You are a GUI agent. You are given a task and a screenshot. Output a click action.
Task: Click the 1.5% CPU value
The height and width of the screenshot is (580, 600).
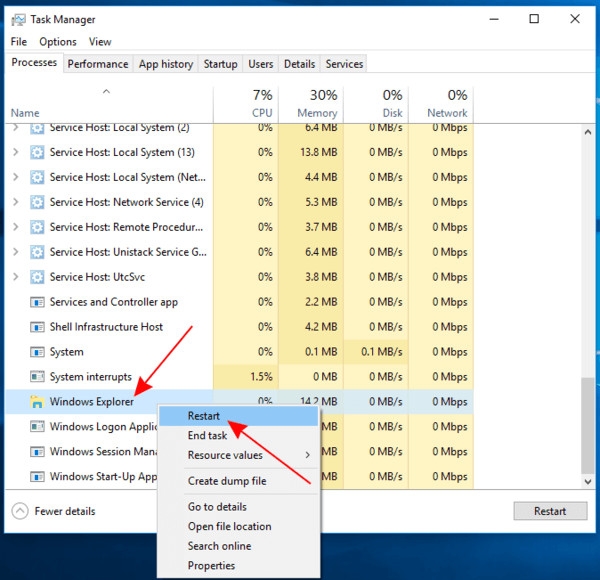pyautogui.click(x=261, y=377)
